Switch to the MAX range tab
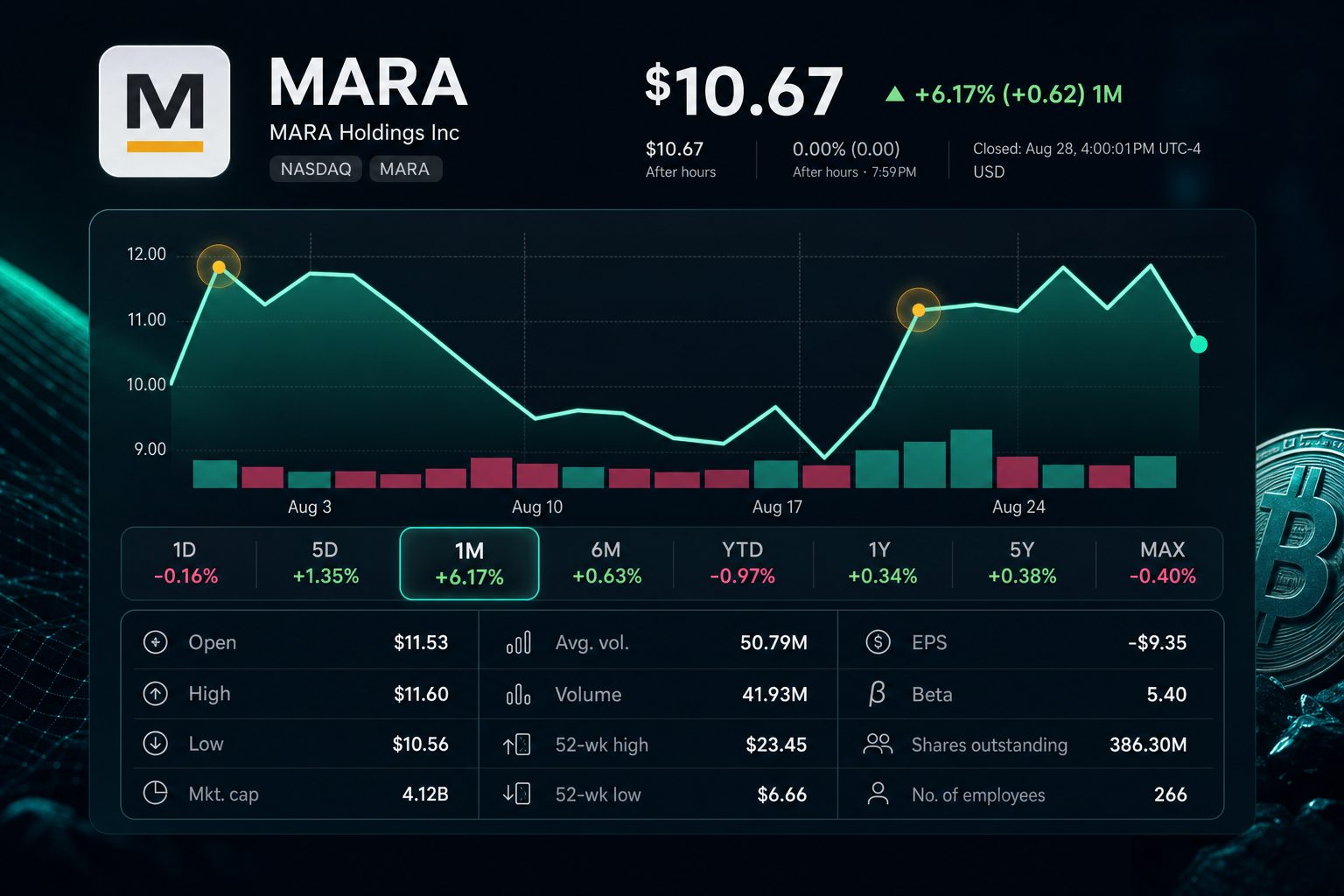 1162,563
